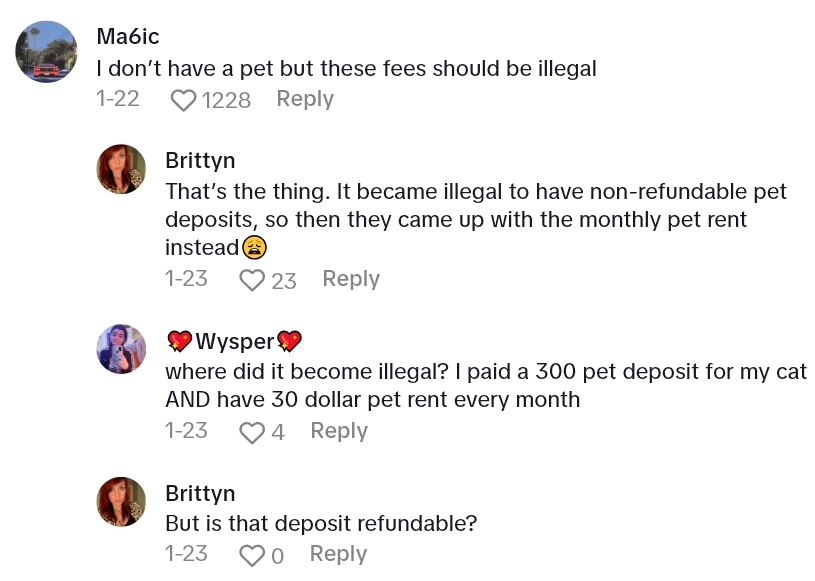Click the 1228 like count
This screenshot has width=815, height=581.
pos(225,100)
